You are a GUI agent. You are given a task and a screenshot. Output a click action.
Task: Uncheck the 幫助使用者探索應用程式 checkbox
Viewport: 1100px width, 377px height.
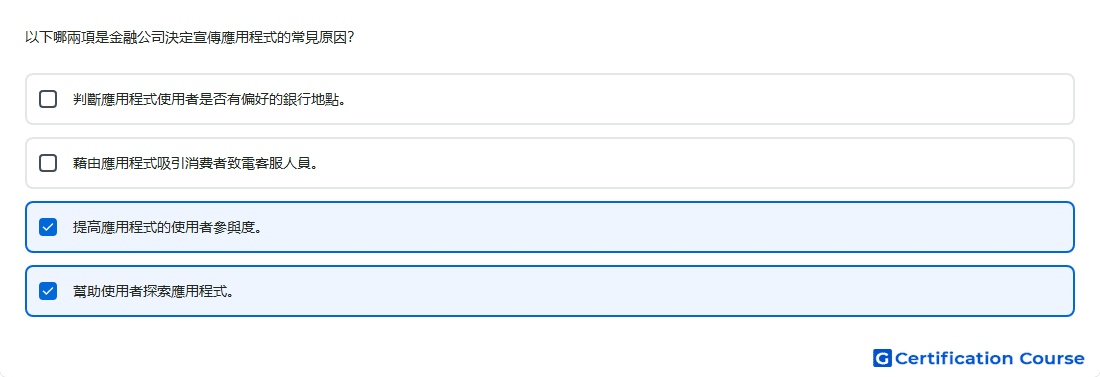tap(48, 291)
